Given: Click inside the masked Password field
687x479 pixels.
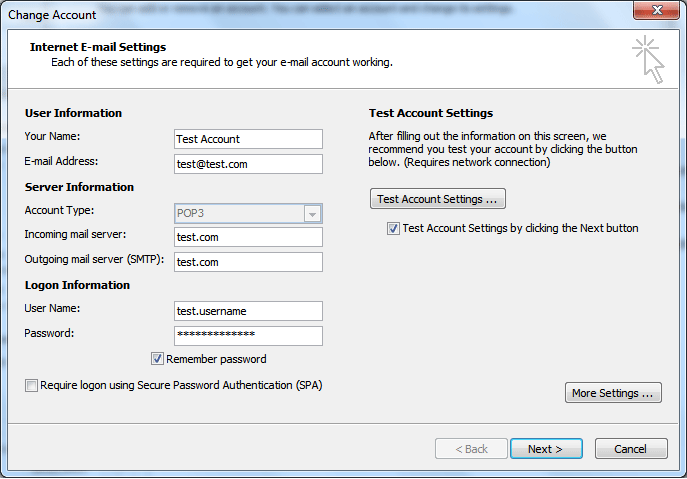Looking at the screenshot, I should coord(248,335).
